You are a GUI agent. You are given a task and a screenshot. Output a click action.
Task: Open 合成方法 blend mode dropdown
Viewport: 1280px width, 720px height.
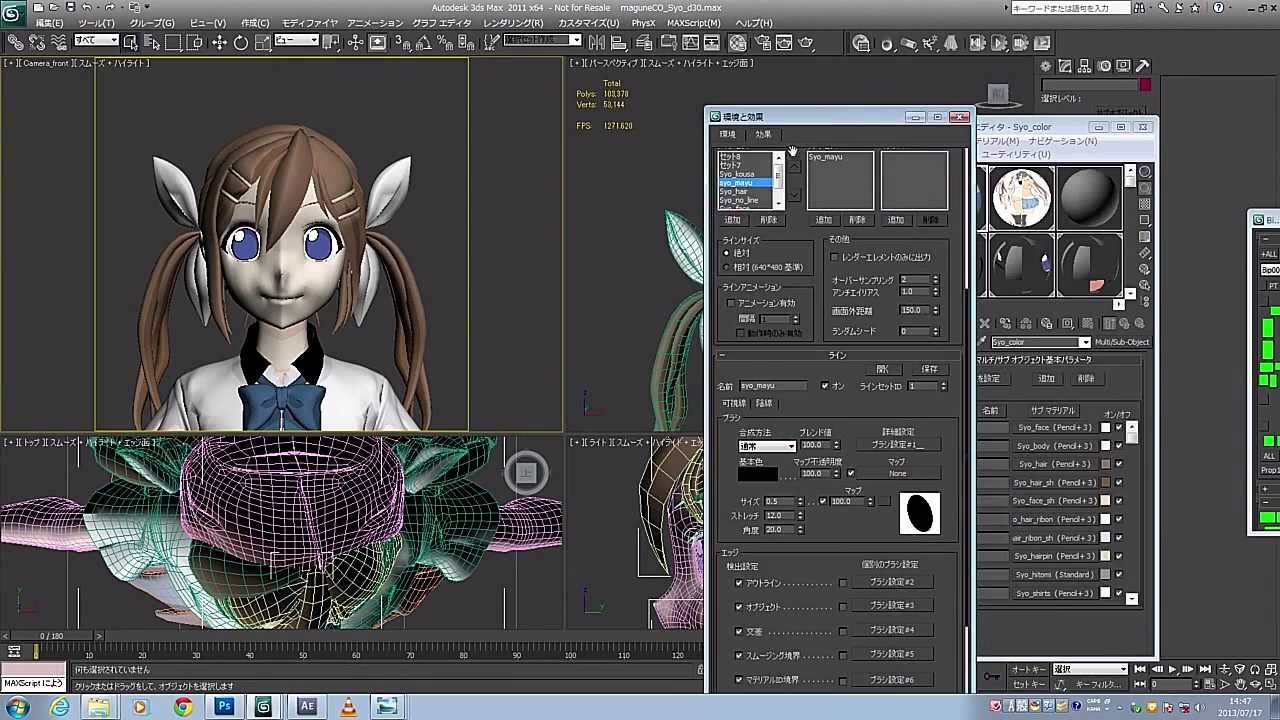767,446
